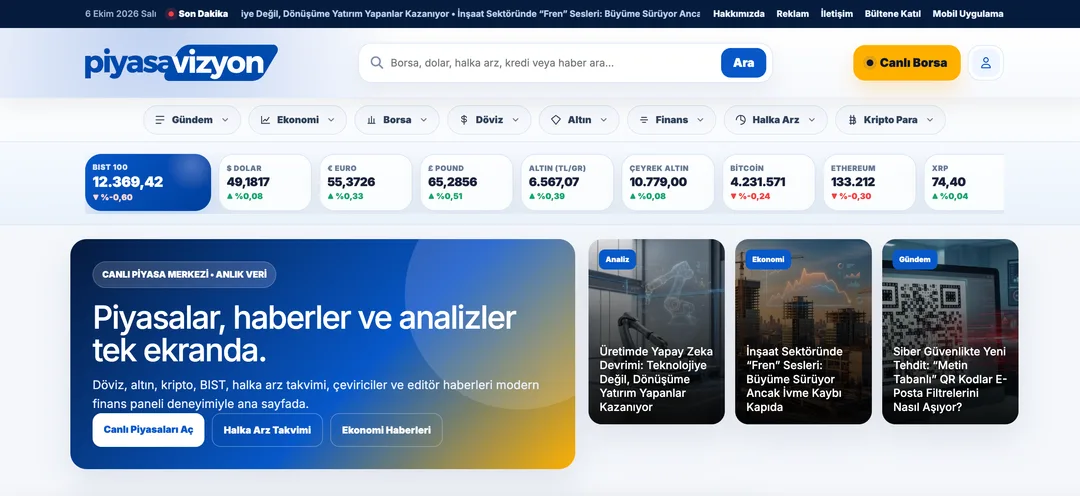Open the Bitcoin ticker card
Screen dimensions: 1080x496
769,182
